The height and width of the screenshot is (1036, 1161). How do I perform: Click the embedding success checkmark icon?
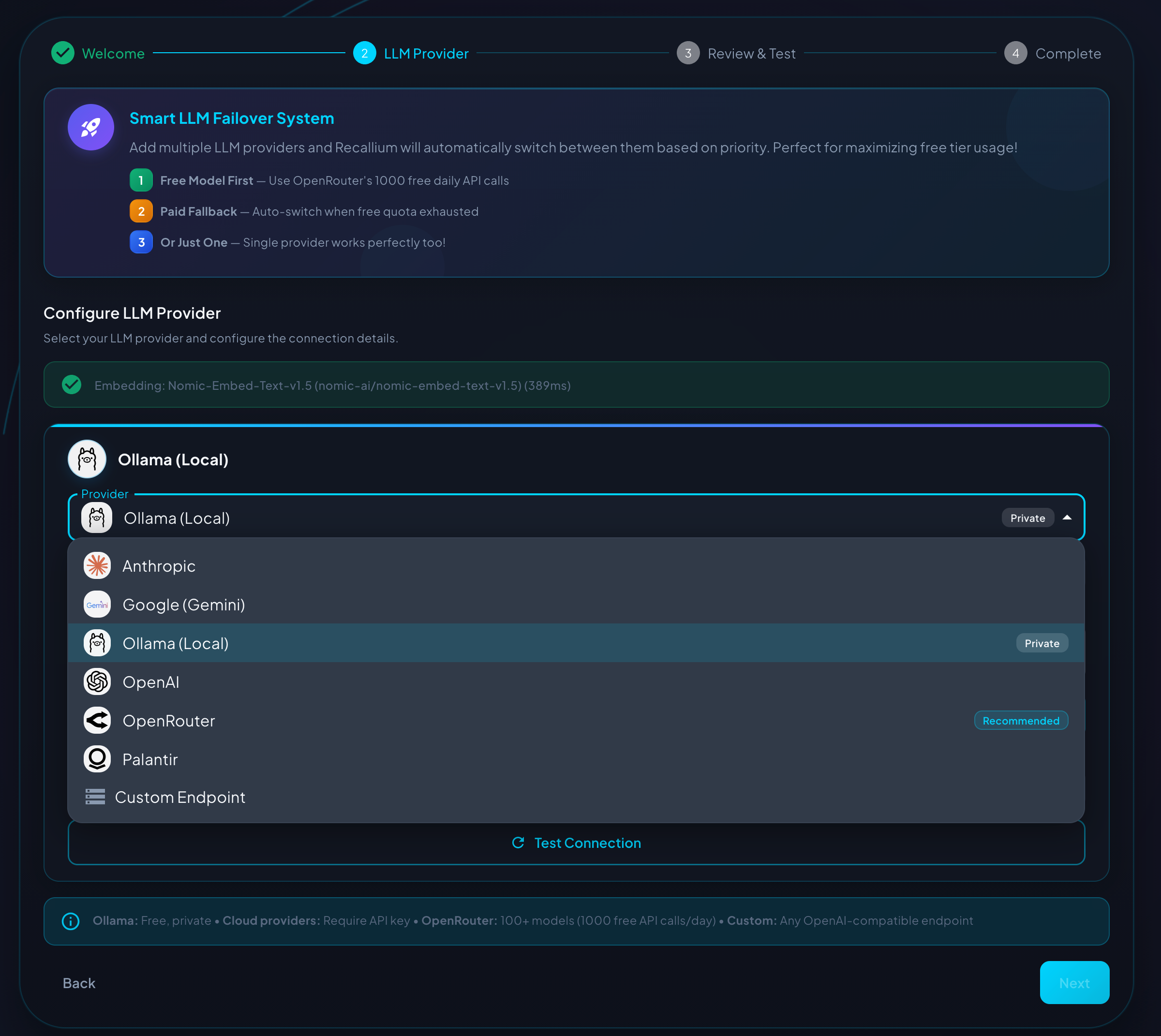[x=72, y=385]
